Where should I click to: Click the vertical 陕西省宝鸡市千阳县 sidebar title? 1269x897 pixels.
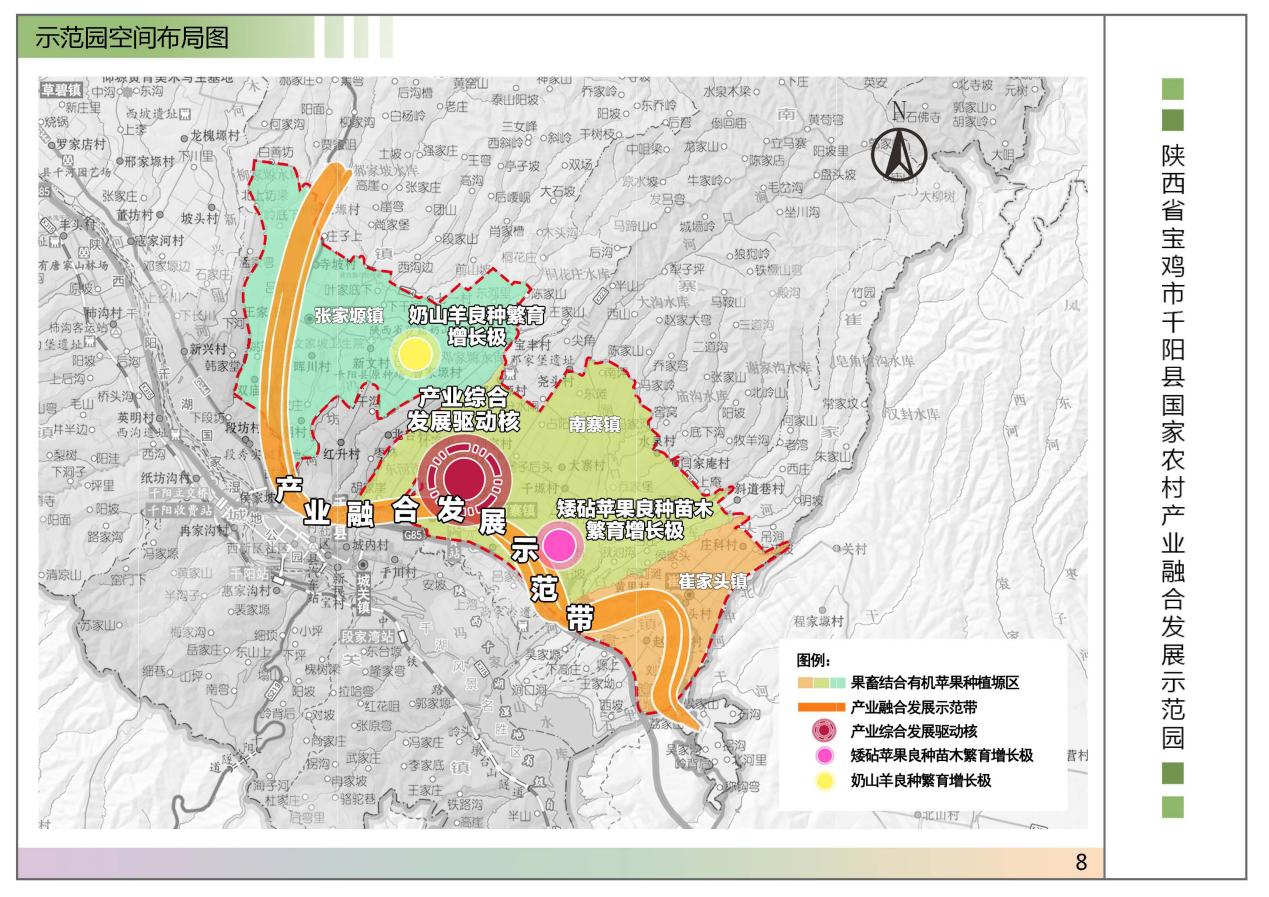pyautogui.click(x=1173, y=450)
